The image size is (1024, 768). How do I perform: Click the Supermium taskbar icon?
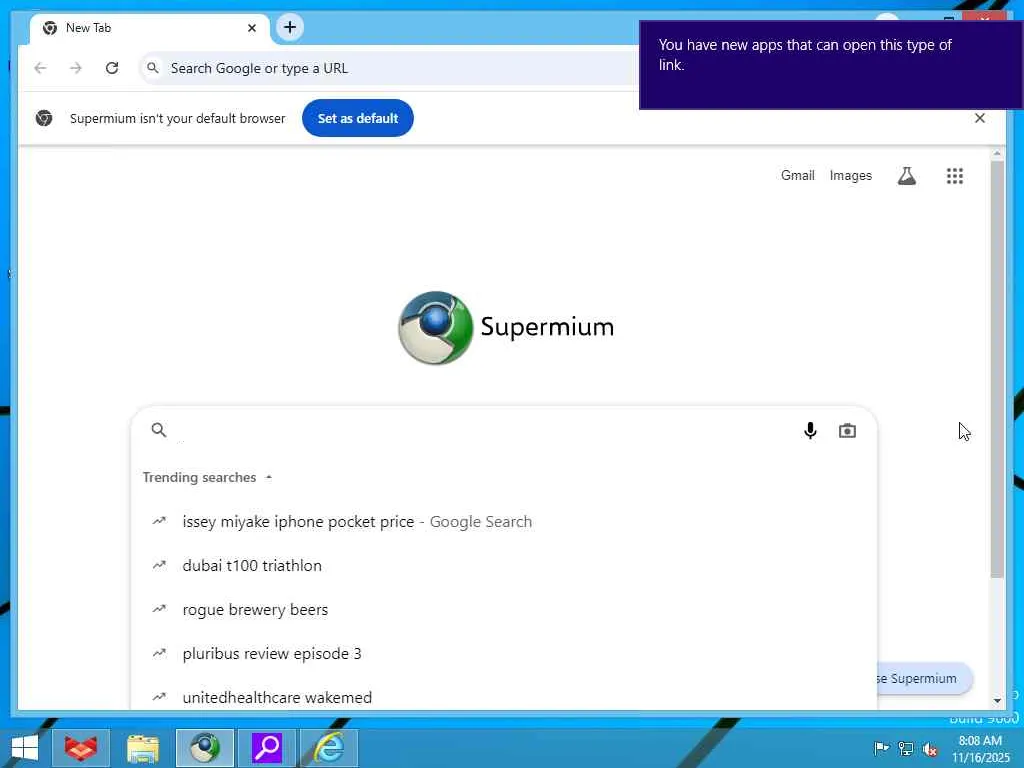[x=204, y=748]
